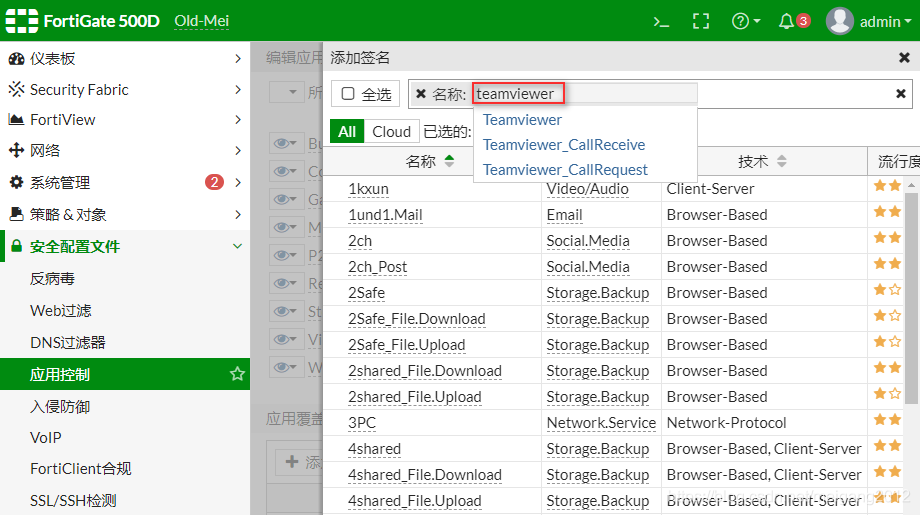Click the 安全配置文件 lock icon
Screen dimensions: 920x515
coord(16,246)
